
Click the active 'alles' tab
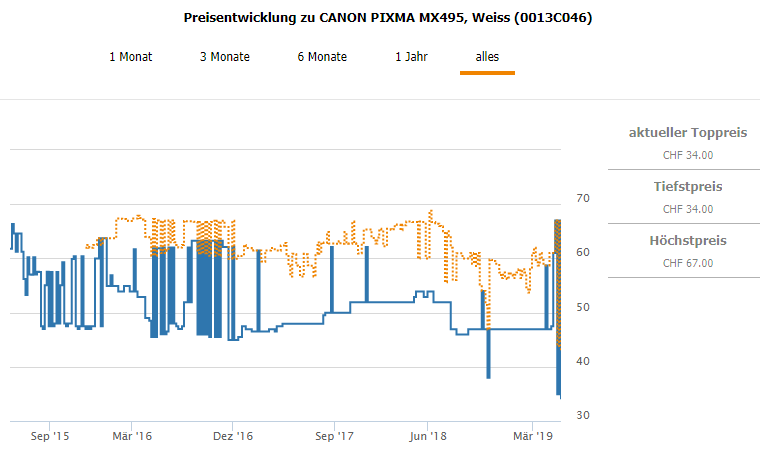487,57
